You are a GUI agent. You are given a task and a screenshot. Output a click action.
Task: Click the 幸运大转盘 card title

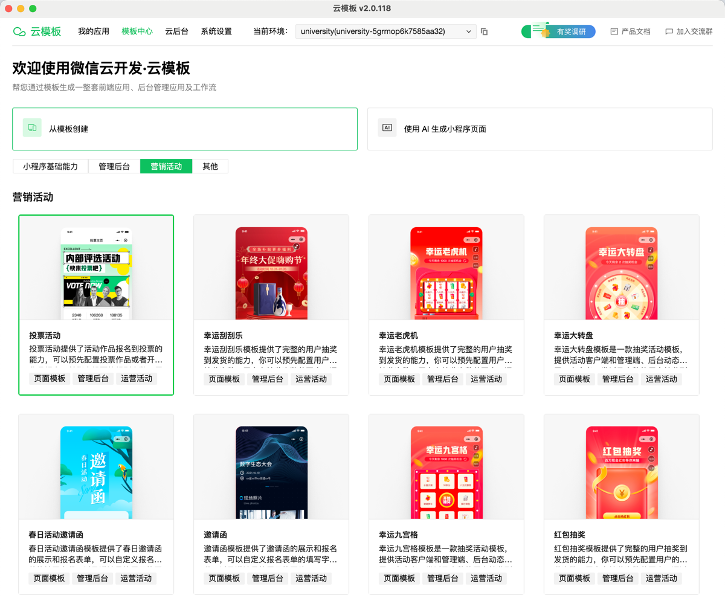point(573,335)
